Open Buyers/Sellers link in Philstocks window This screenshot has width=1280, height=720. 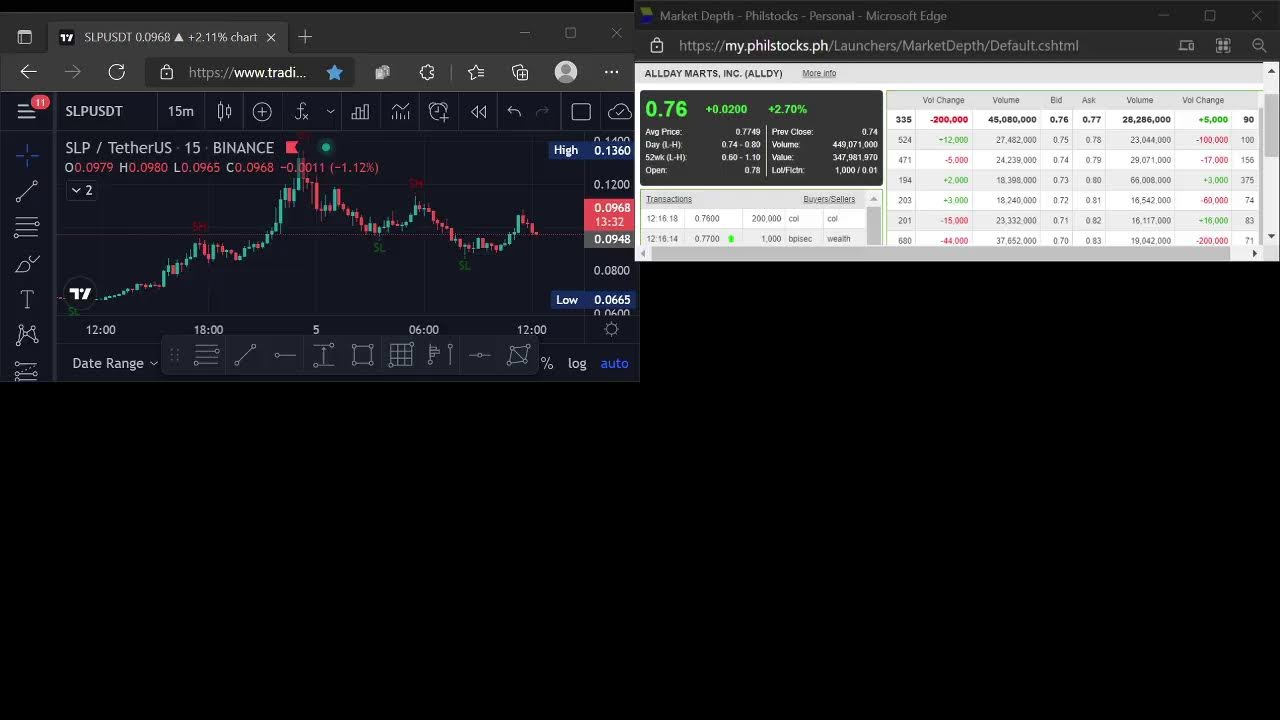click(829, 199)
